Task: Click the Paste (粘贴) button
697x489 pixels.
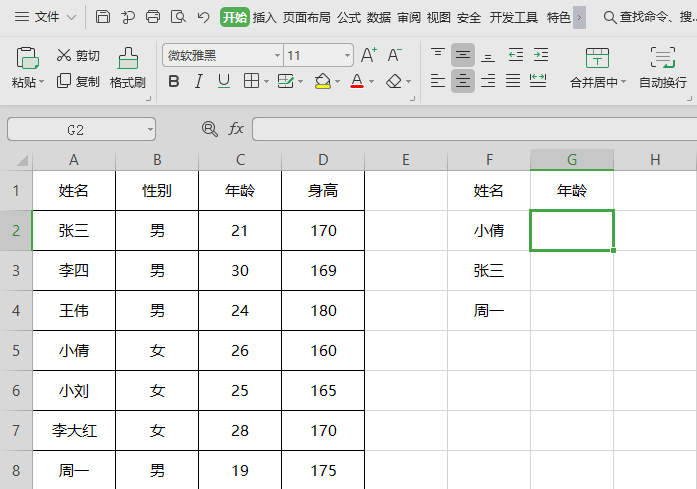Action: point(27,66)
